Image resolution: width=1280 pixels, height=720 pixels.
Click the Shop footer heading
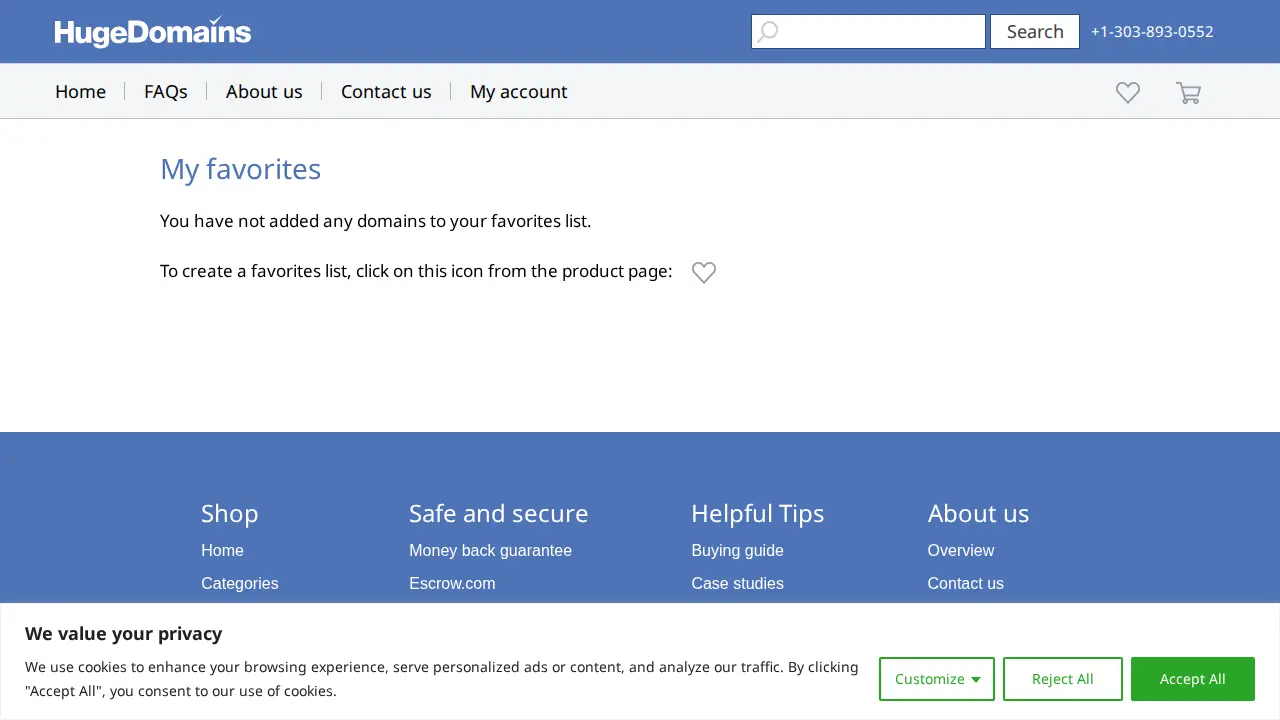pyautogui.click(x=230, y=513)
